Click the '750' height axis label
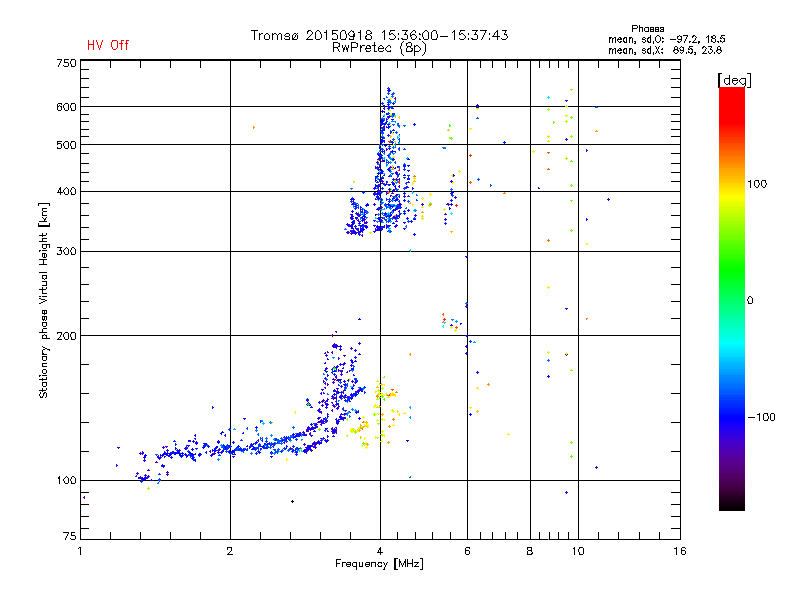The width and height of the screenshot is (800, 600). coord(66,63)
